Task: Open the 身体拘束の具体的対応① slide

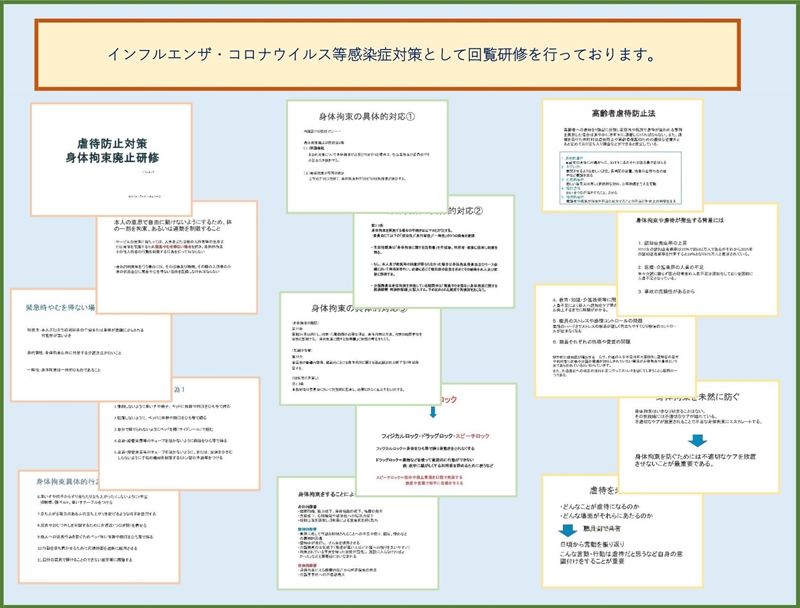Action: tap(367, 157)
